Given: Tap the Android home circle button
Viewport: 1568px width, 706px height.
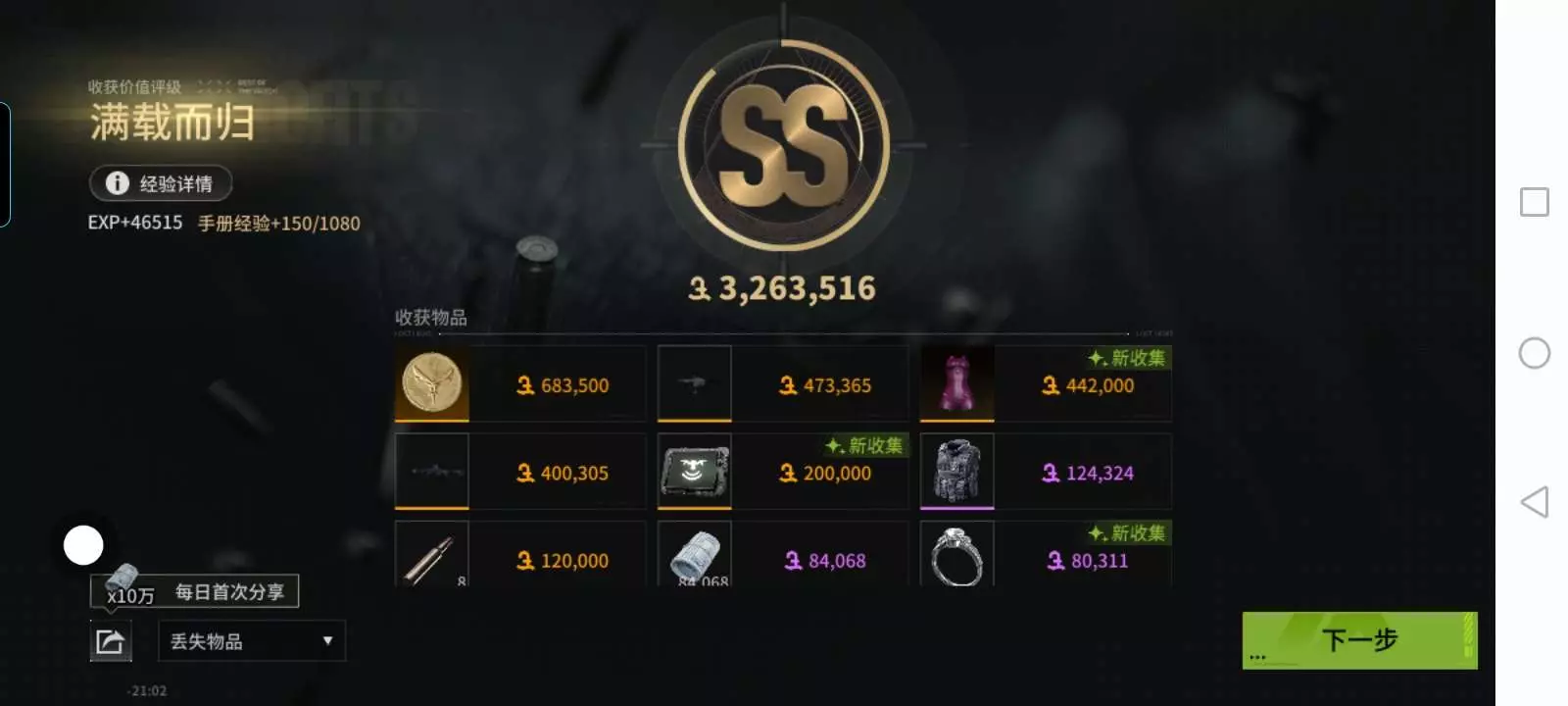Looking at the screenshot, I should click(x=1535, y=353).
